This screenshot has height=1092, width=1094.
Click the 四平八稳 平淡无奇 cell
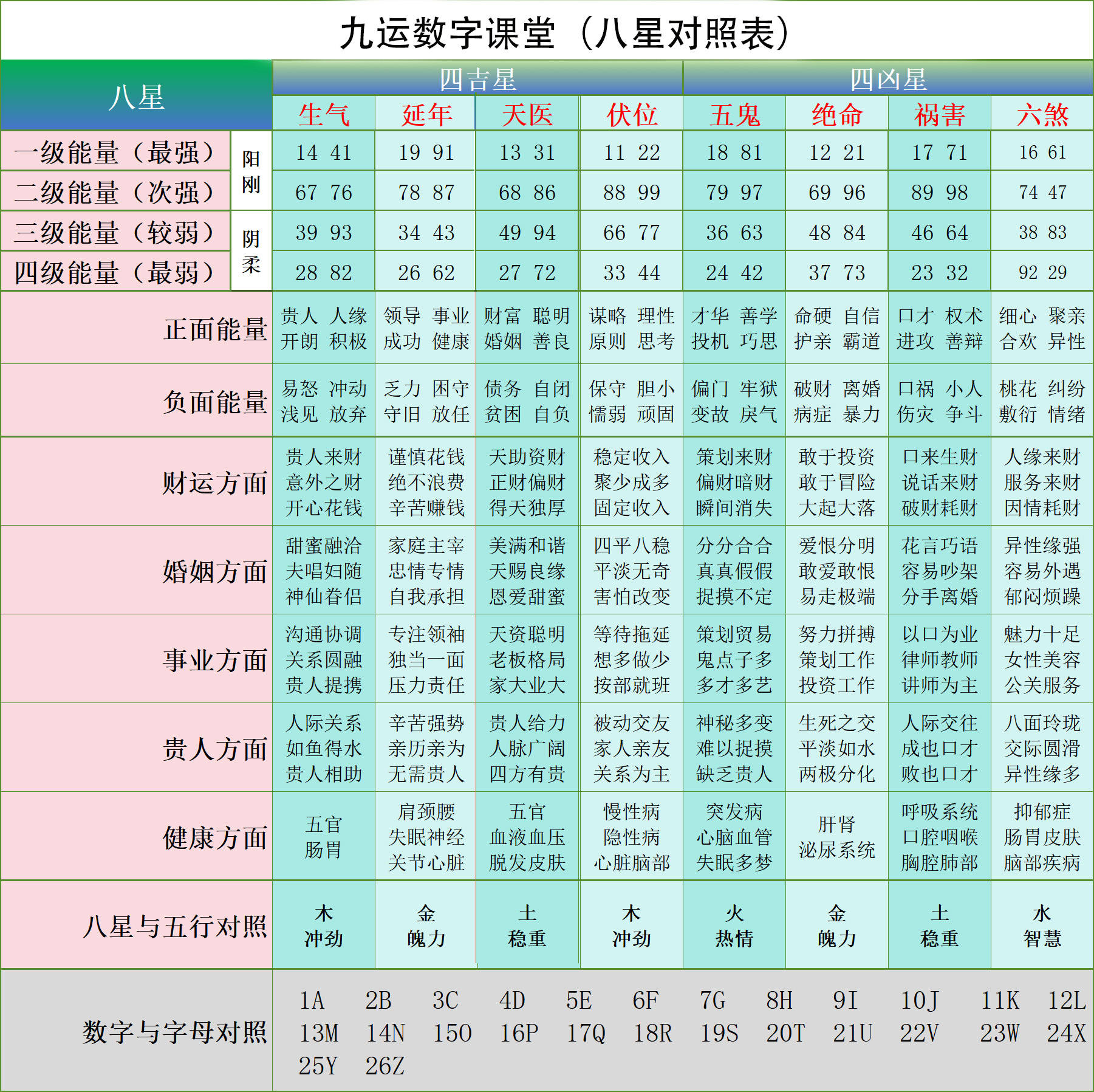[x=632, y=570]
